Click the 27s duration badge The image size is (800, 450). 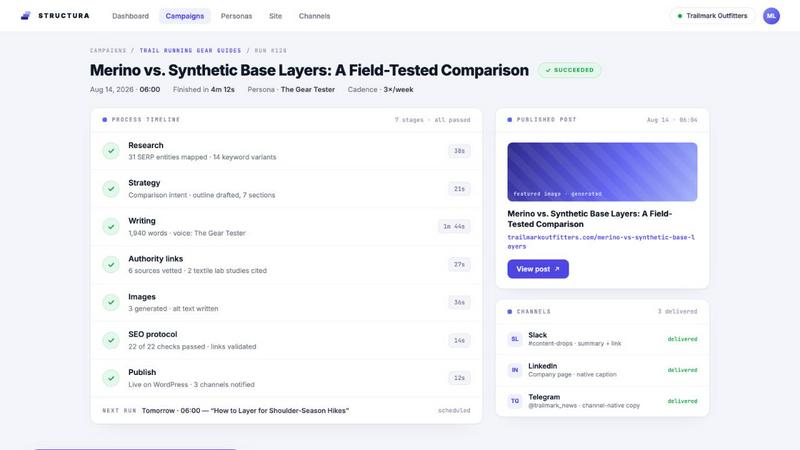459,264
